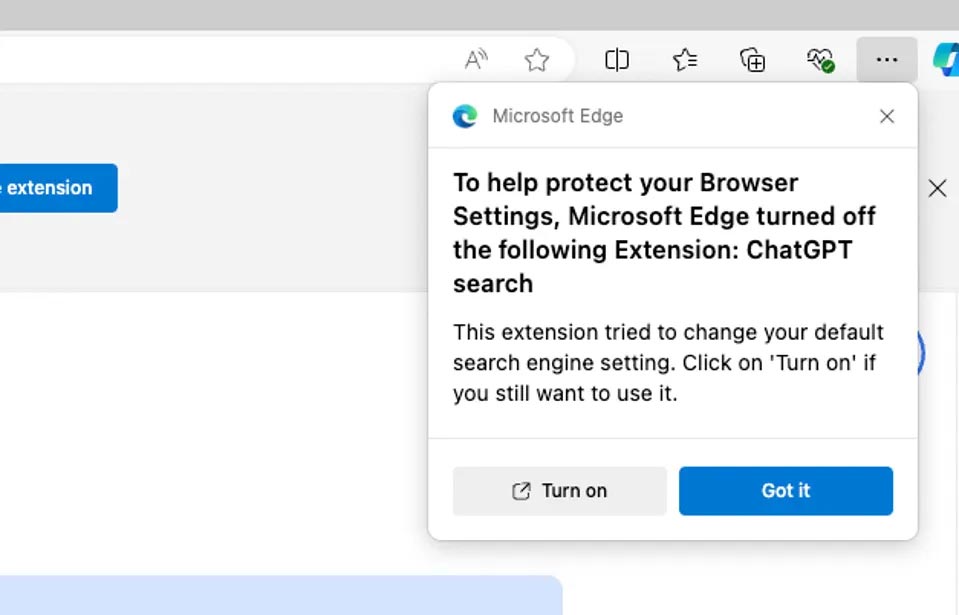Open split screen mode
The image size is (959, 615).
coord(617,60)
